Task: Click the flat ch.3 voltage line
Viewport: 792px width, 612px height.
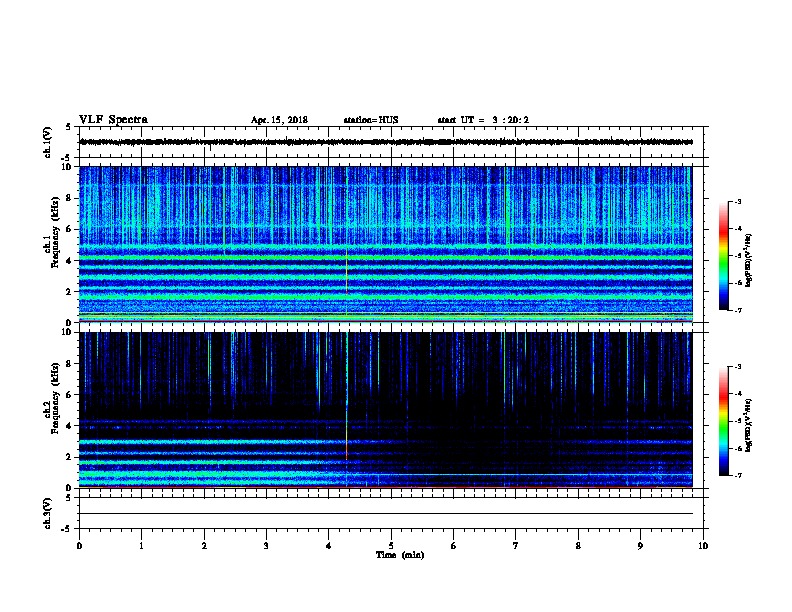Action: pos(386,514)
